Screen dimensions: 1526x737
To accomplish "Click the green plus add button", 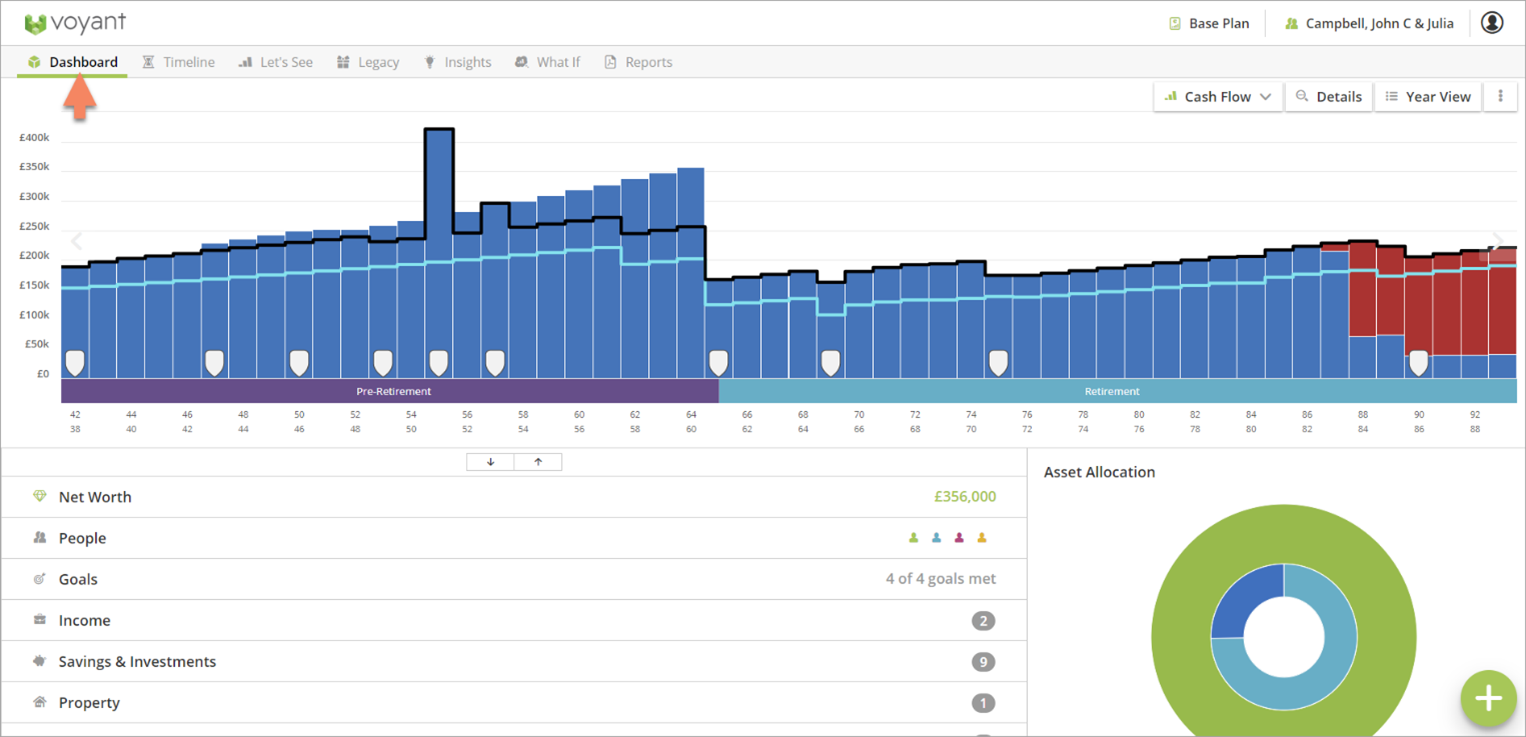I will click(1488, 697).
